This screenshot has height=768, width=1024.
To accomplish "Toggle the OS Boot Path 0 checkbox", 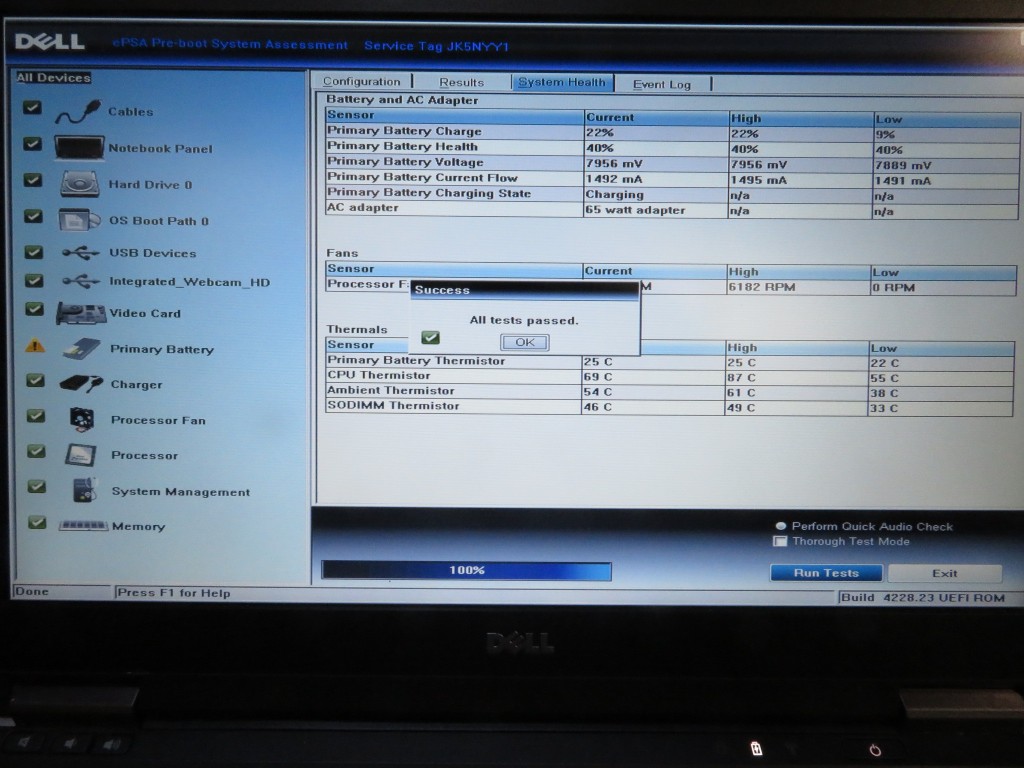I will pyautogui.click(x=33, y=216).
